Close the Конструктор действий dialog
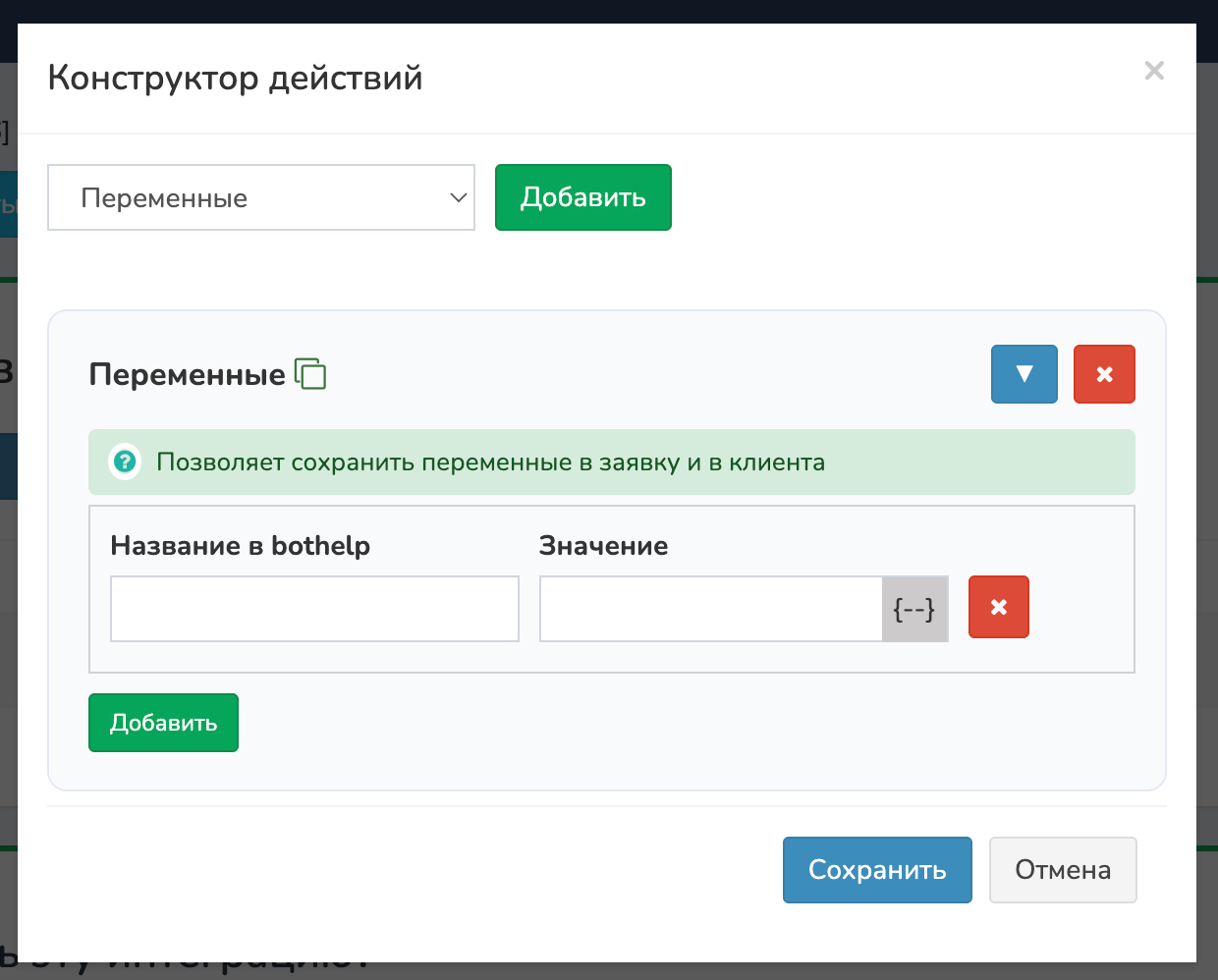The image size is (1218, 980). point(1154,71)
